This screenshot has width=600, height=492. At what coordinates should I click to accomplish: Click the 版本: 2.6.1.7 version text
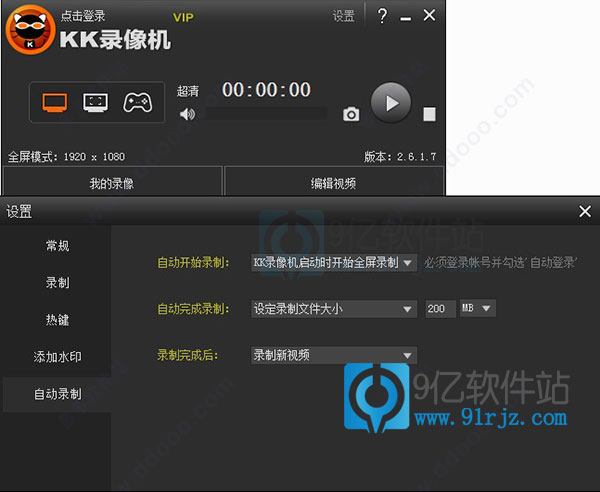[x=400, y=156]
